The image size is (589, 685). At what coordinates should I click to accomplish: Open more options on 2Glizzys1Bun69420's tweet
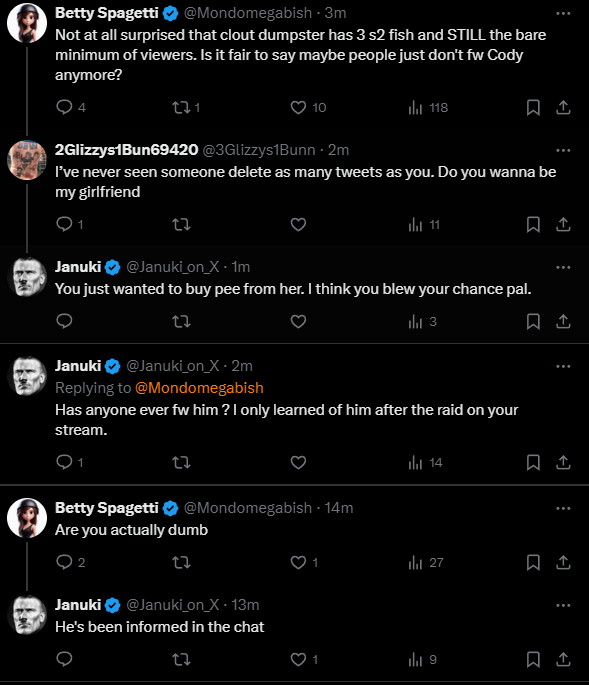(563, 150)
